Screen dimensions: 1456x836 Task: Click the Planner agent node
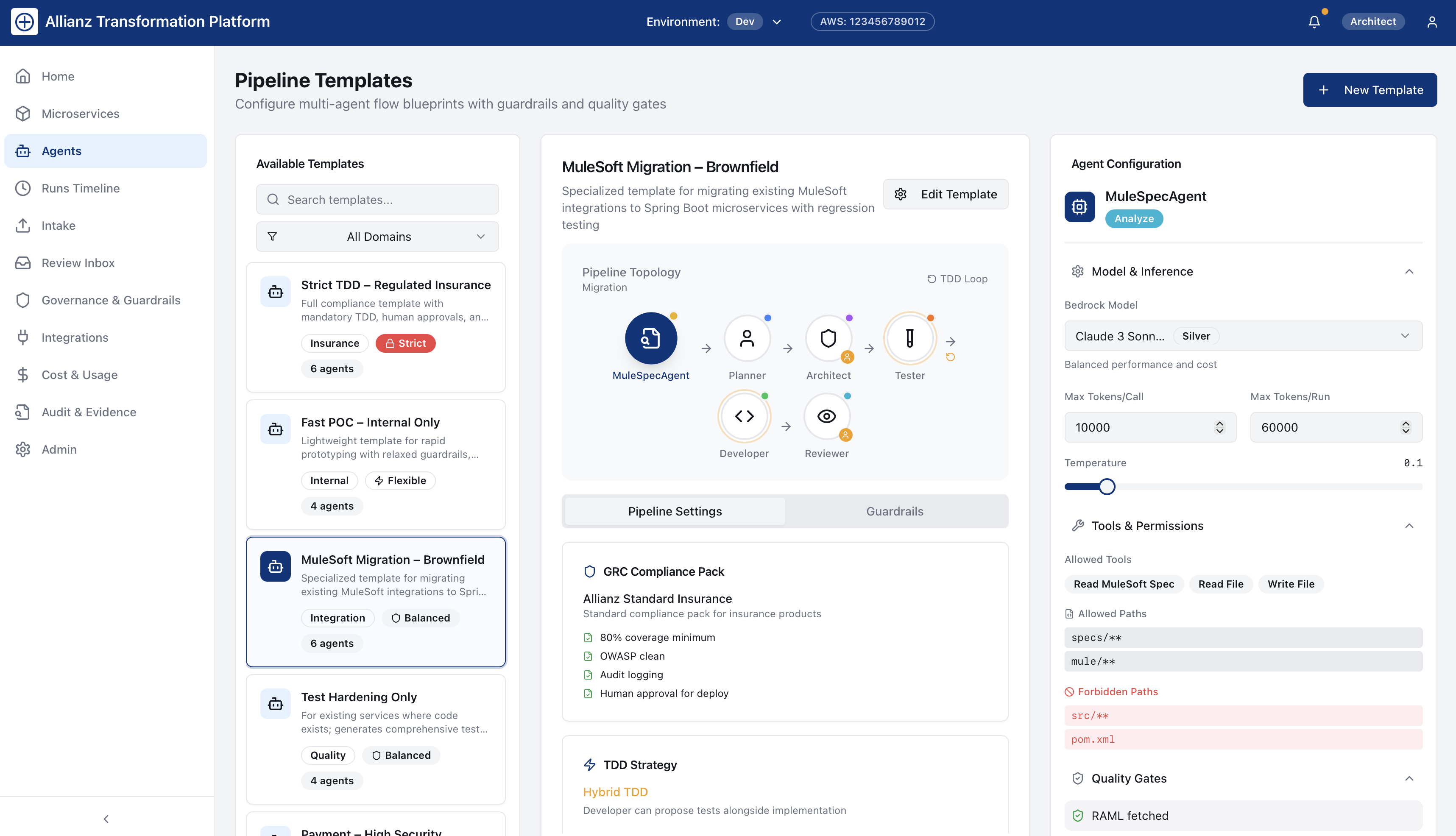pos(746,338)
